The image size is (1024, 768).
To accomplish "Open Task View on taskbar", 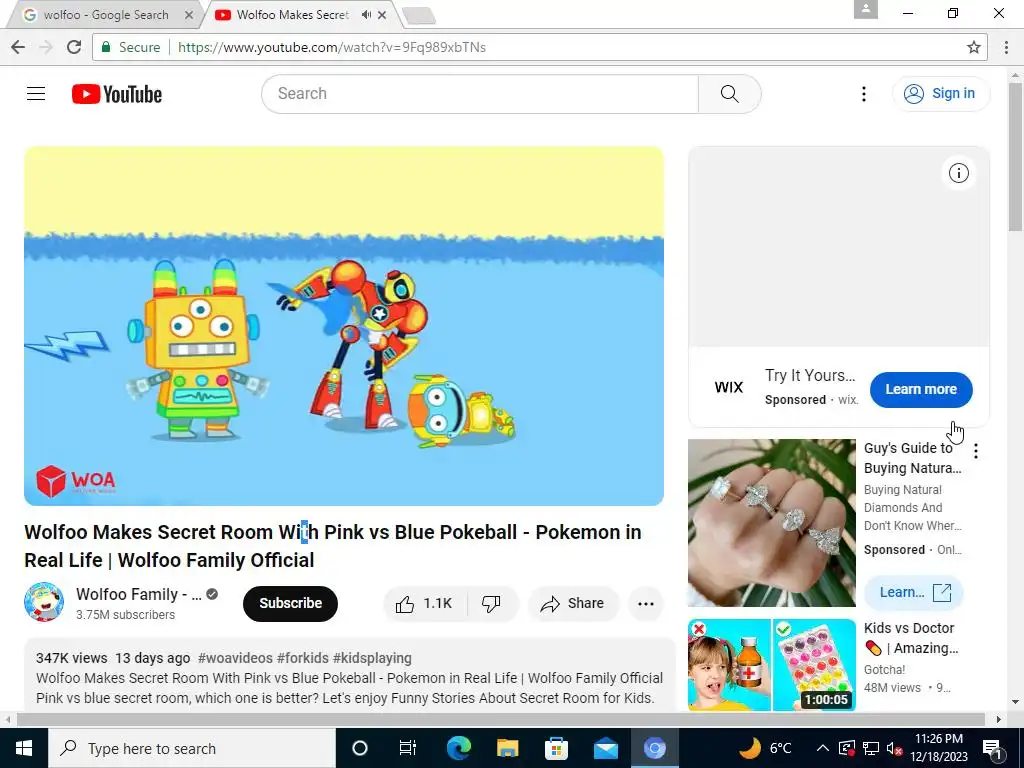I will click(408, 748).
